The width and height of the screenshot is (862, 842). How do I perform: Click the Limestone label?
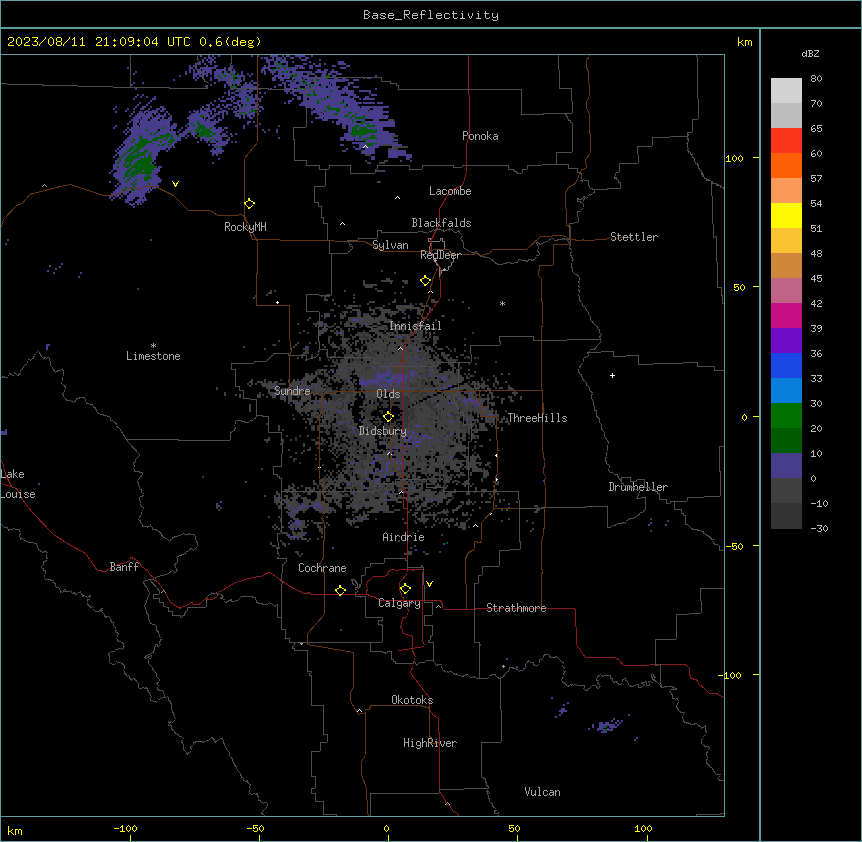pyautogui.click(x=153, y=356)
